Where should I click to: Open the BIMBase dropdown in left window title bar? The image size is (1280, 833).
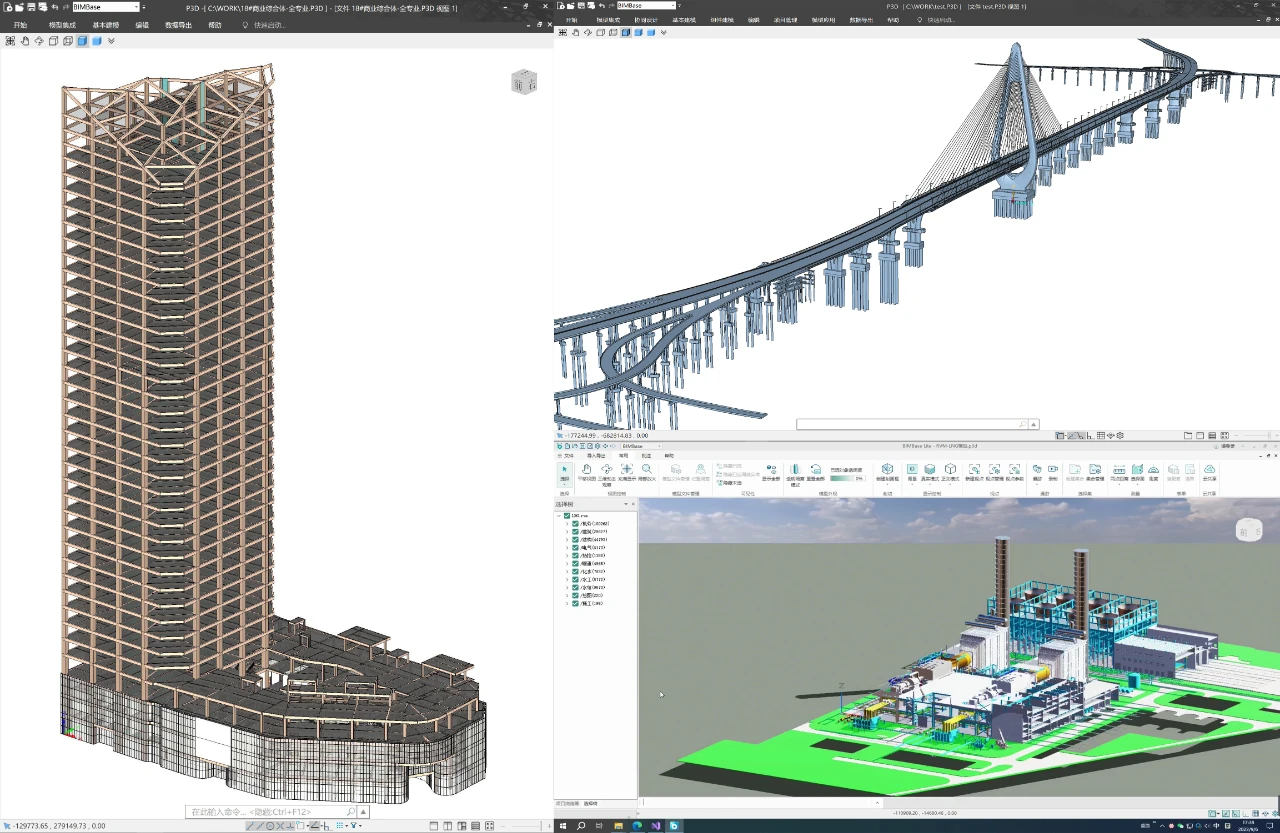coord(134,7)
